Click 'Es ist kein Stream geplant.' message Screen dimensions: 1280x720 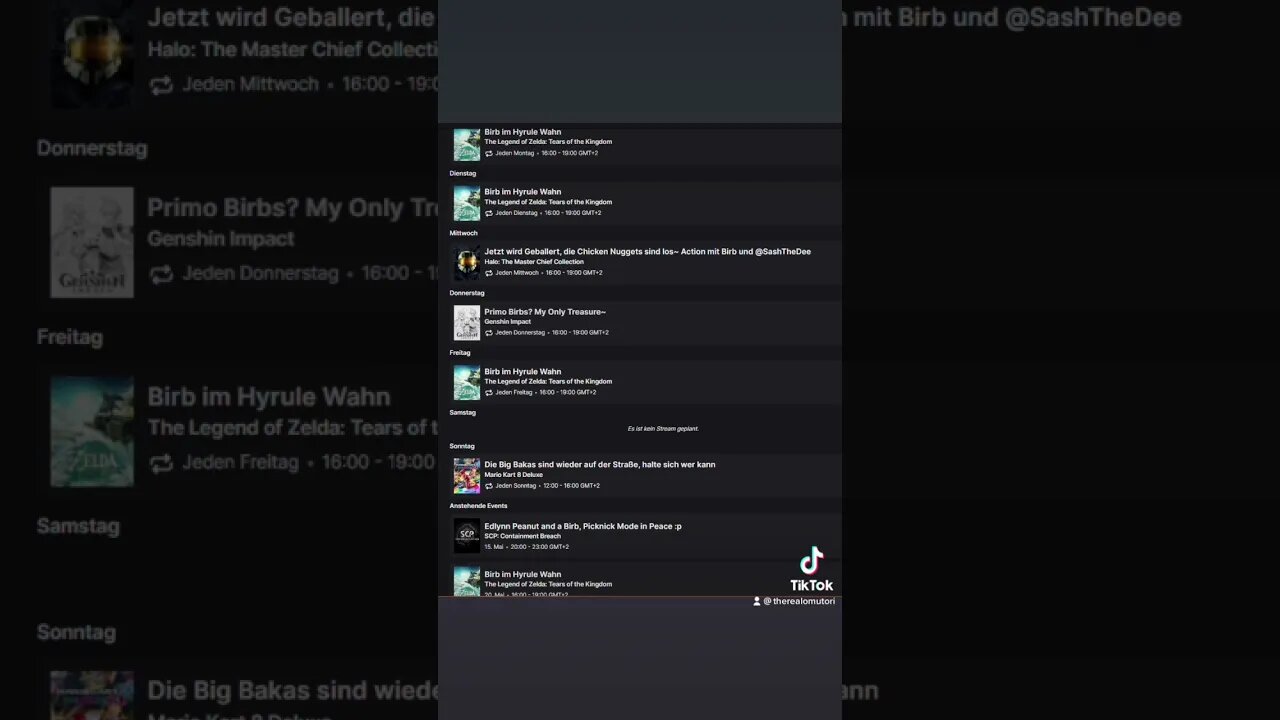pyautogui.click(x=663, y=429)
